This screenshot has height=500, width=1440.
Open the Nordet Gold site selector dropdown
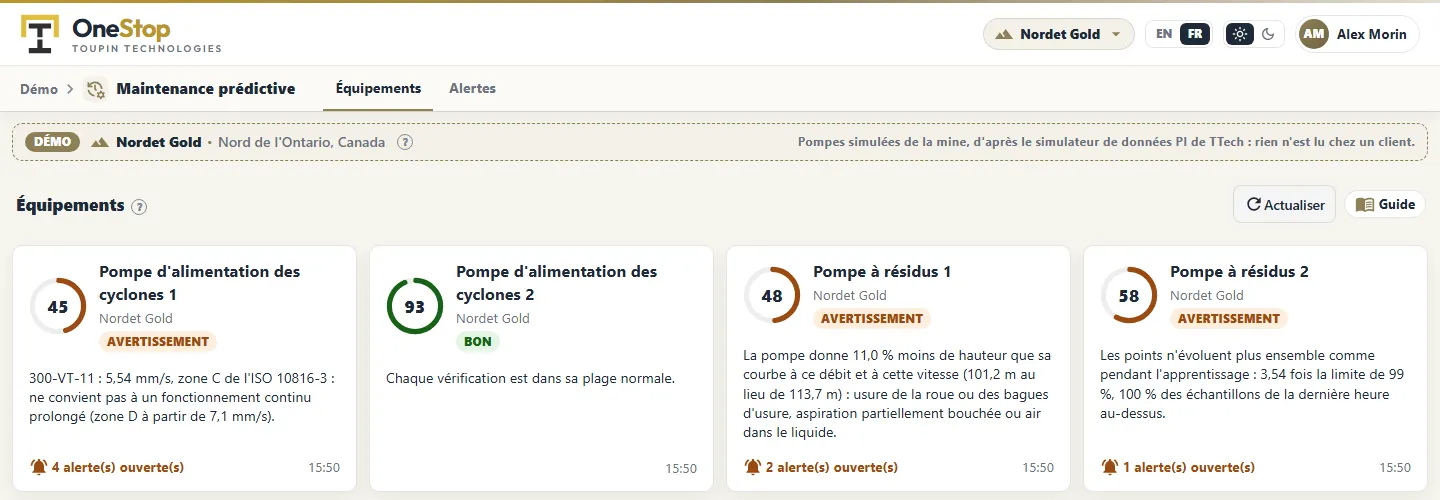pos(1059,34)
